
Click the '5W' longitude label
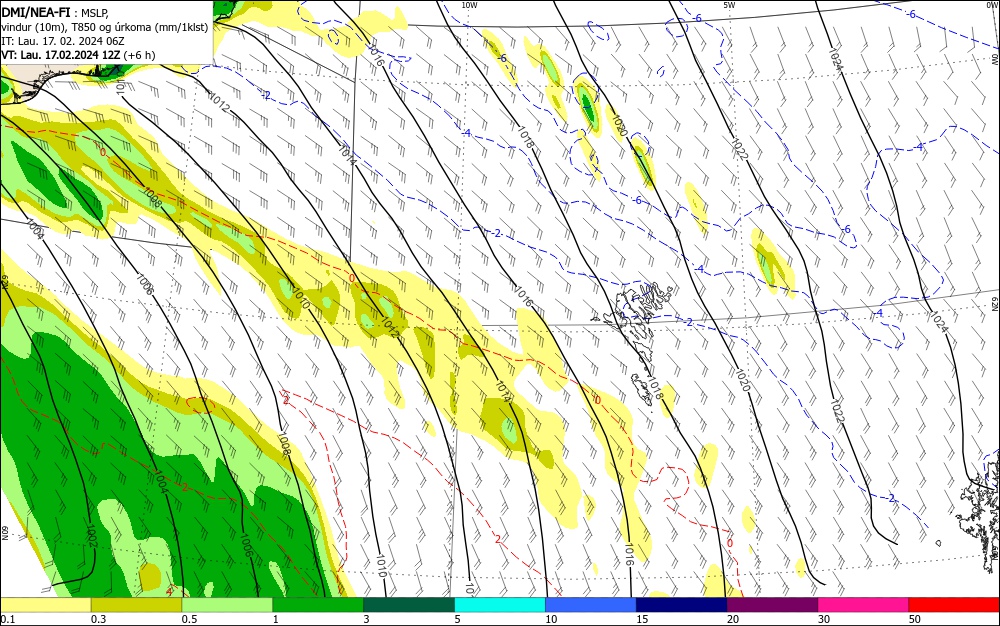click(729, 5)
